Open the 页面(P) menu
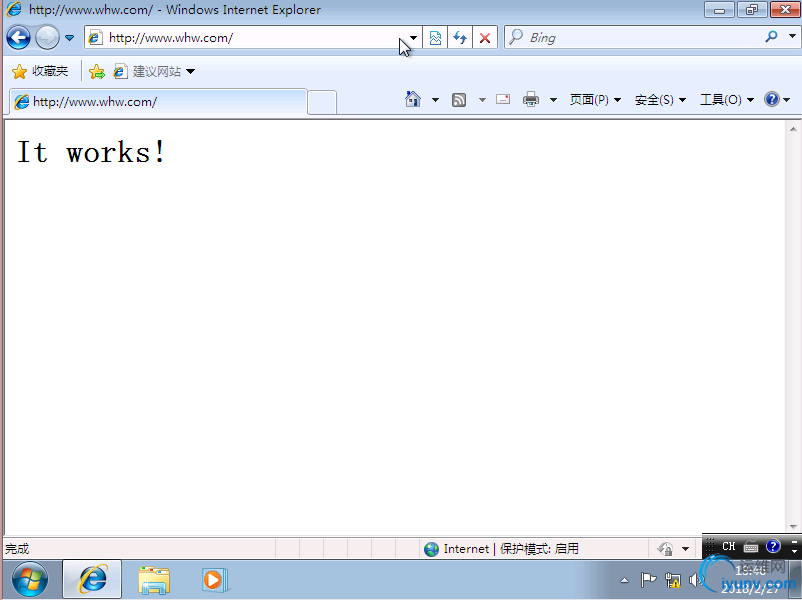This screenshot has width=802, height=600. (x=595, y=100)
